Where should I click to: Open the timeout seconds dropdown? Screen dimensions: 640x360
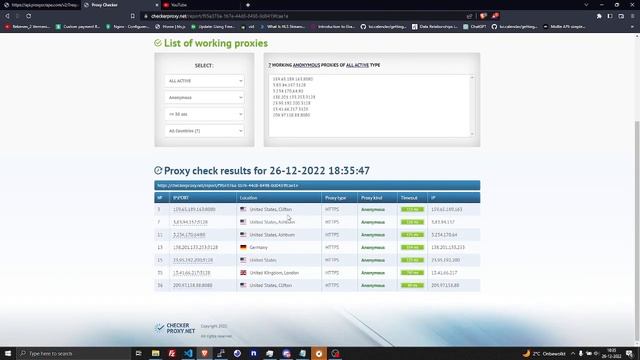click(204, 114)
